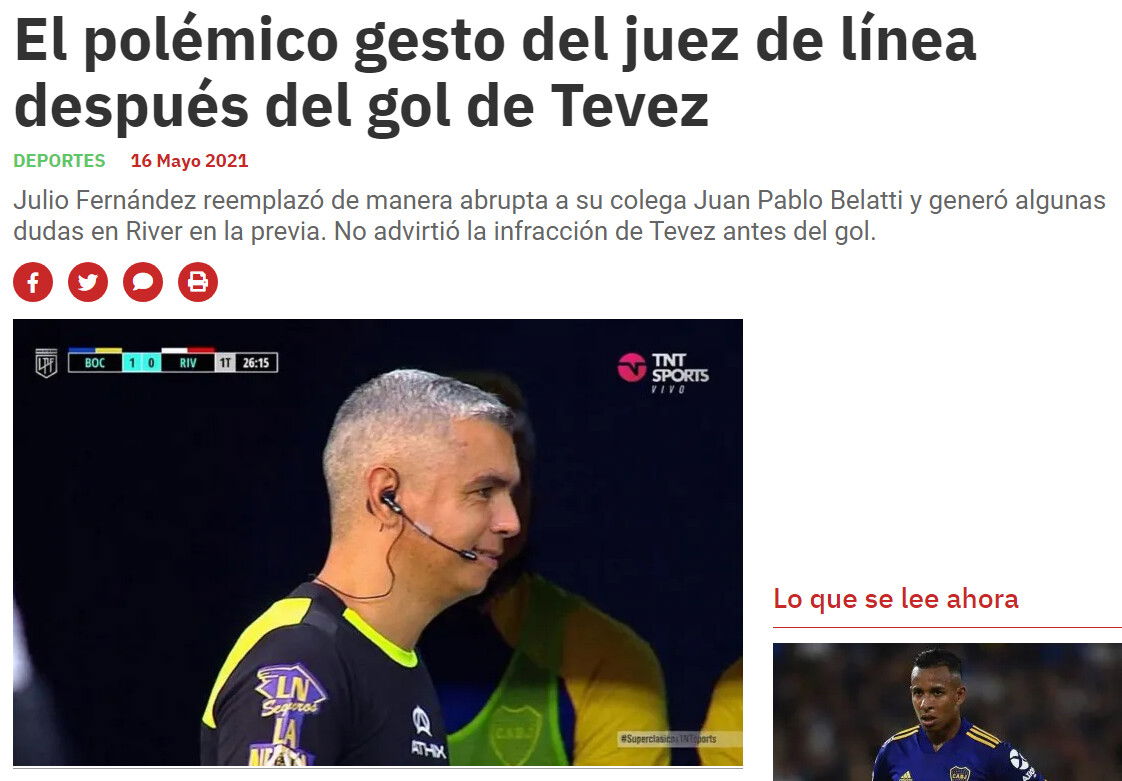Viewport: 1122px width, 781px height.
Task: Click the LPF league shield in the image
Action: tap(47, 363)
